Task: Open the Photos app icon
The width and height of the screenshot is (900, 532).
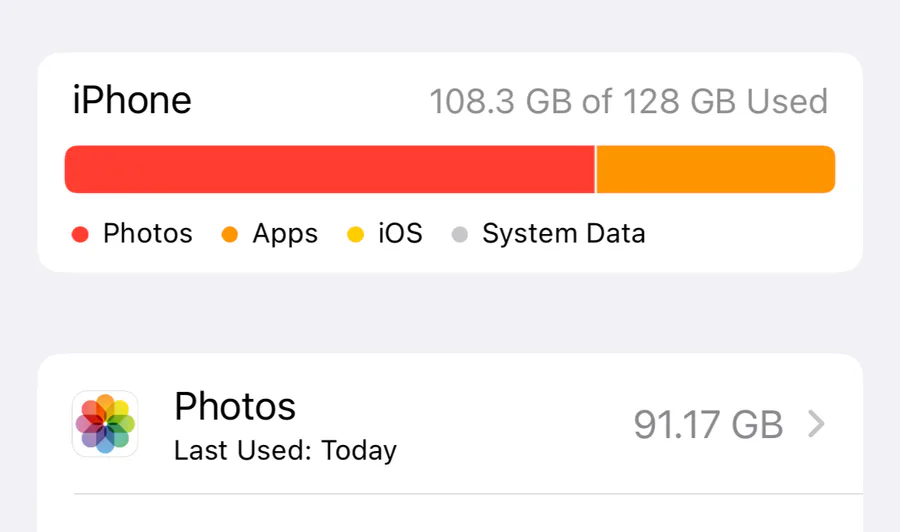Action: (x=105, y=424)
